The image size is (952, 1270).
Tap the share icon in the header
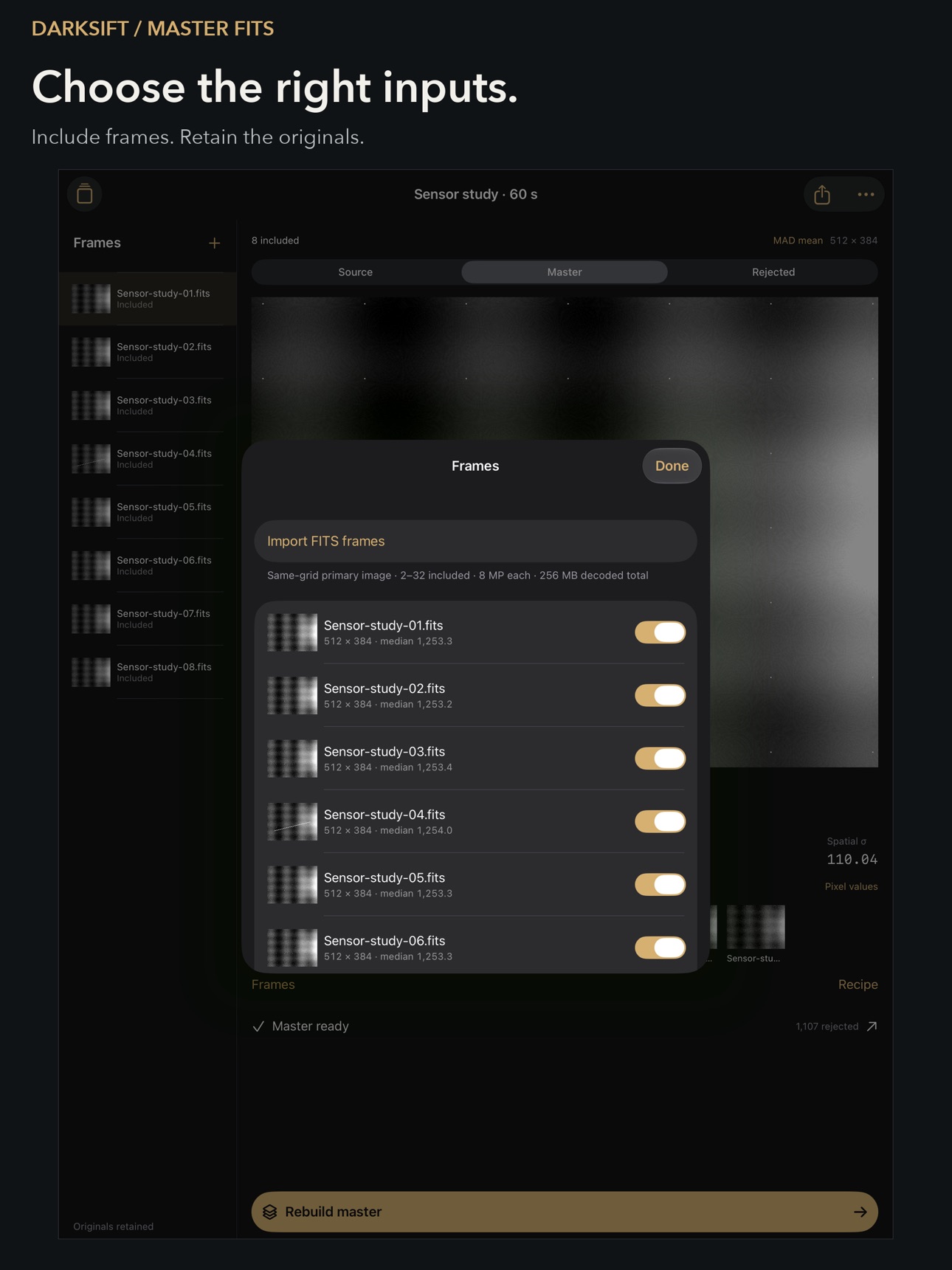(x=822, y=195)
